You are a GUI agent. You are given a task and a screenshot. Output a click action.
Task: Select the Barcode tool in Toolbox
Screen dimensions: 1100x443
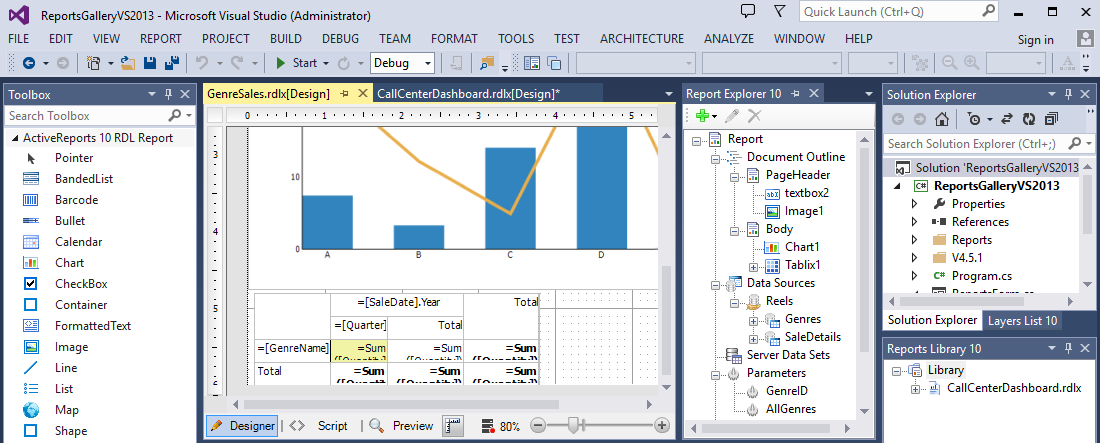coord(75,200)
